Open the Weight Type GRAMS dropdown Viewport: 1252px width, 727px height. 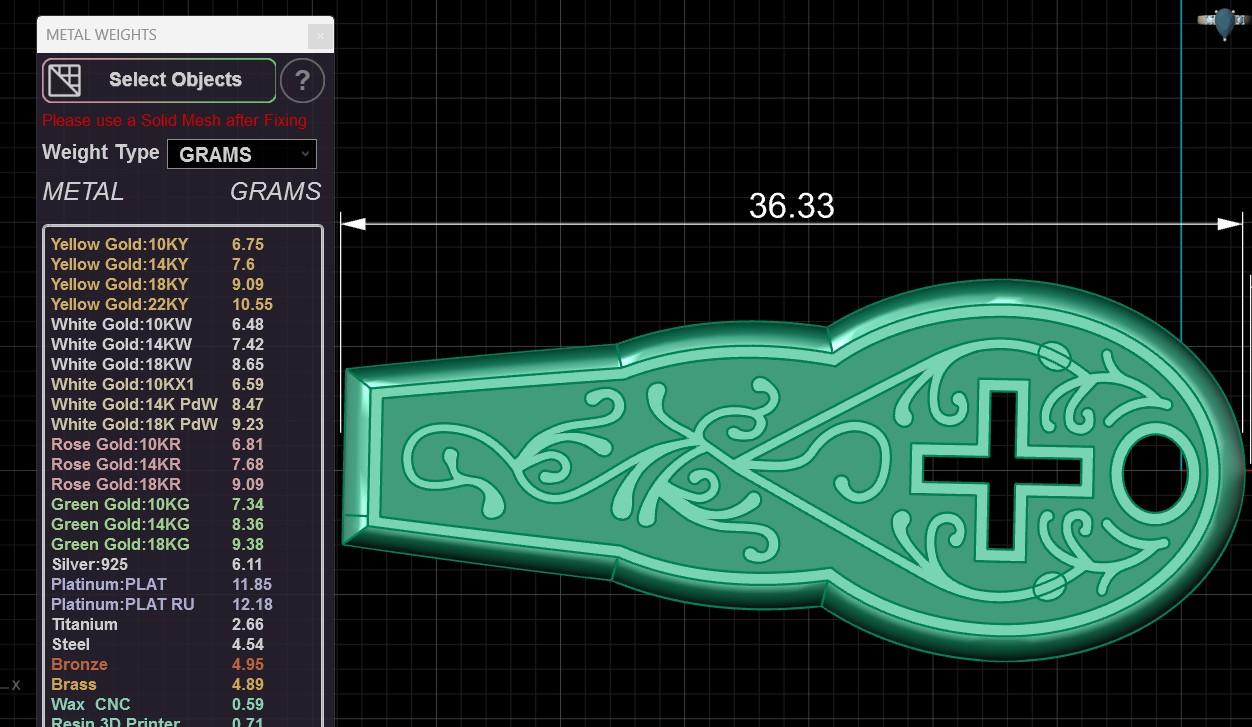242,154
